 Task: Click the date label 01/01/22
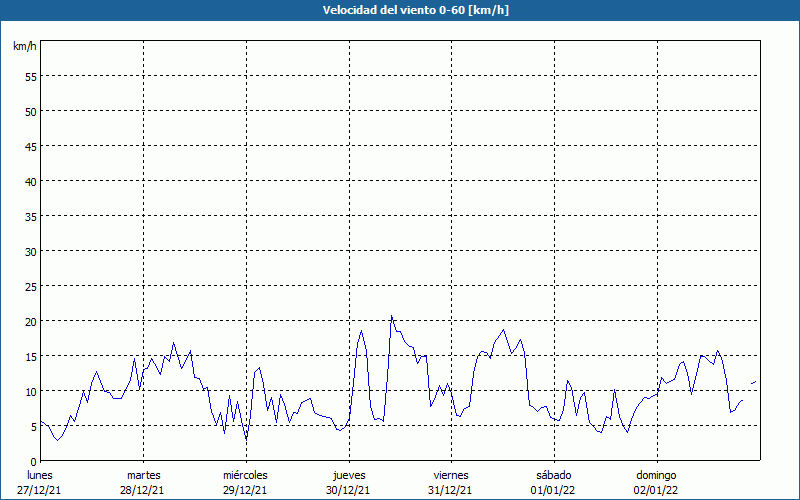[553, 490]
